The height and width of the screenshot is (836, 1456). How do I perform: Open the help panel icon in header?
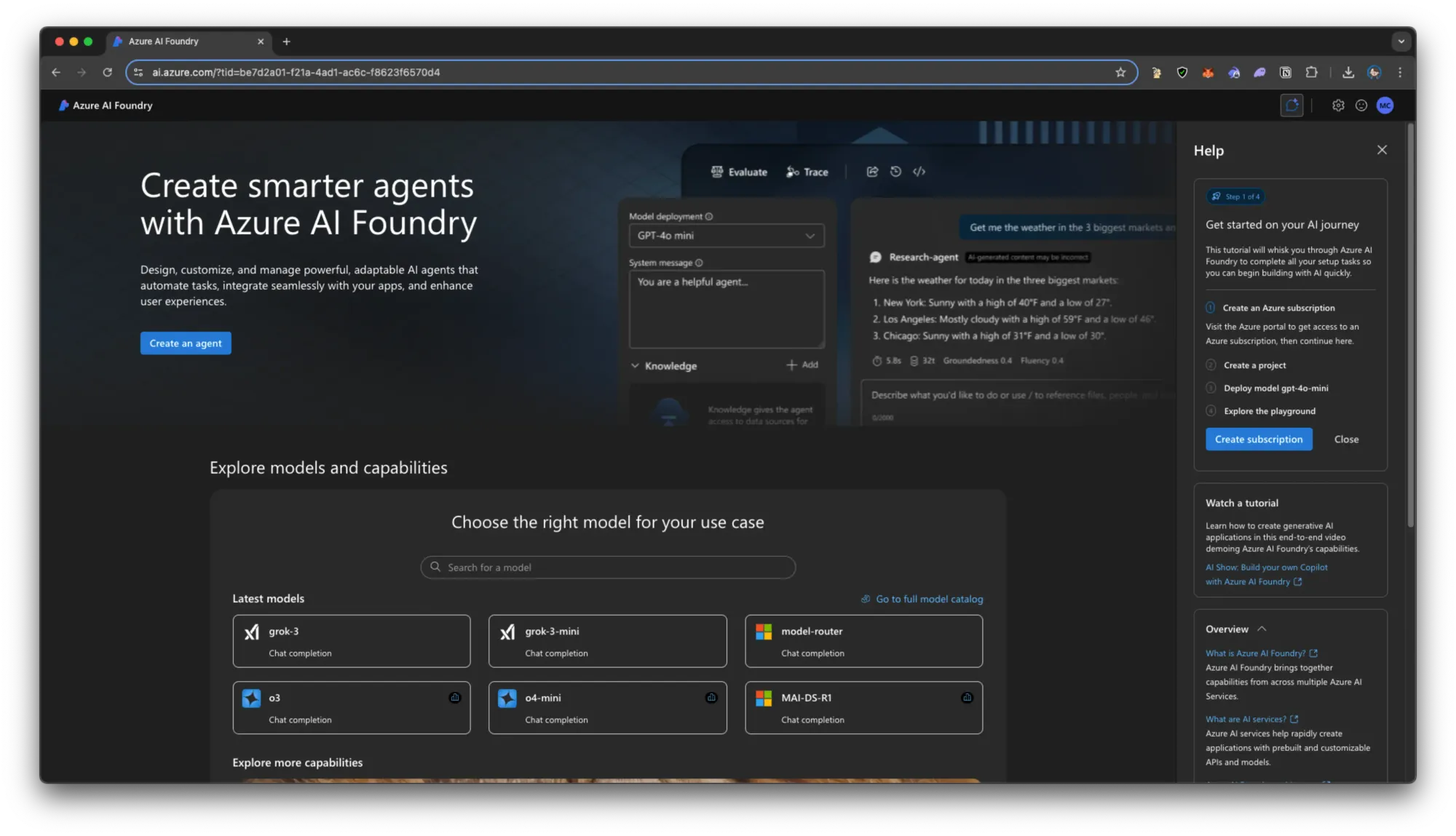[1291, 106]
